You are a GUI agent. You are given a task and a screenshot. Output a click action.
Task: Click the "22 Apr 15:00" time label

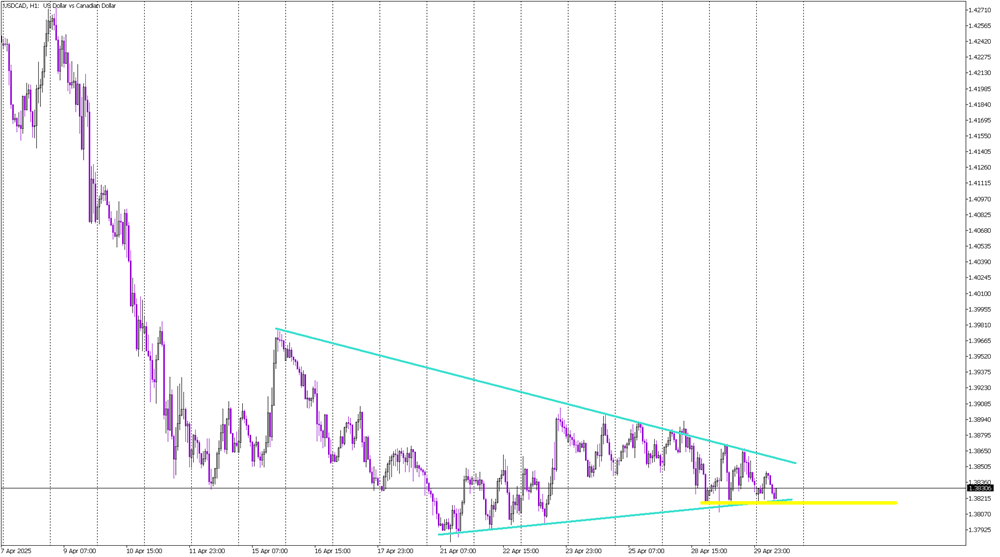520,551
